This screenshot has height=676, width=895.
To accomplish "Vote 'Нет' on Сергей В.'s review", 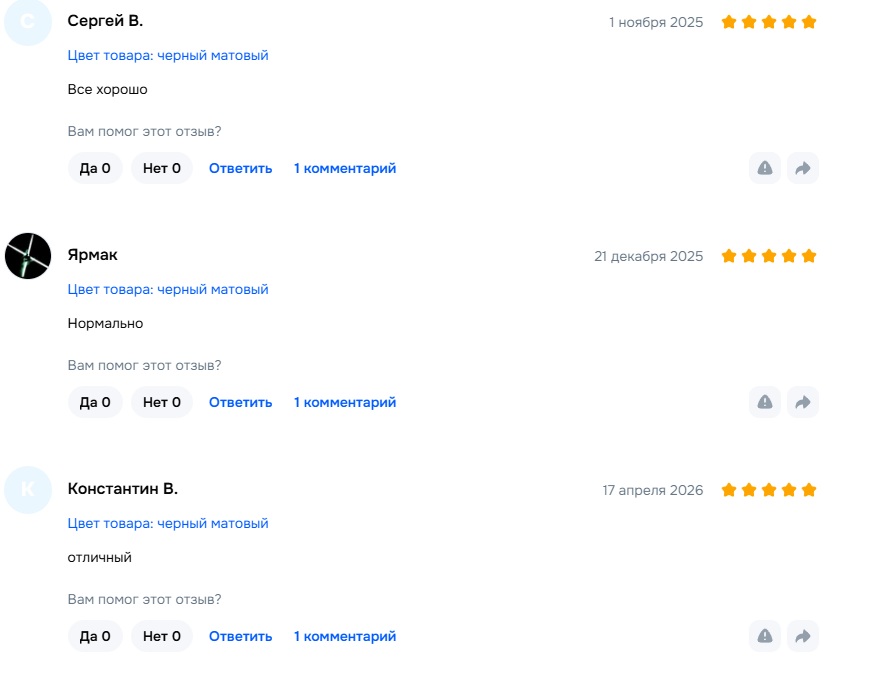I will (162, 168).
